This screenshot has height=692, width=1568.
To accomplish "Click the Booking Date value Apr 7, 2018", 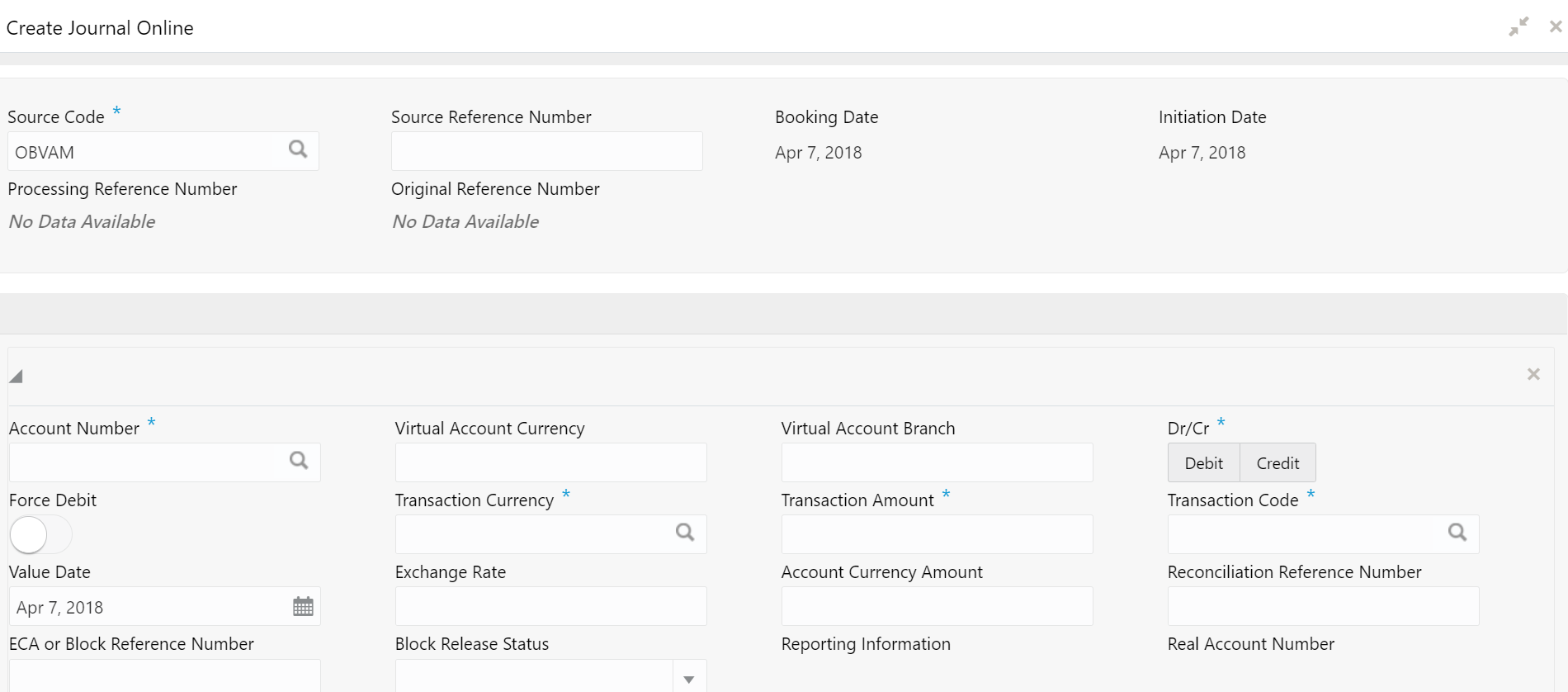I will 818,153.
